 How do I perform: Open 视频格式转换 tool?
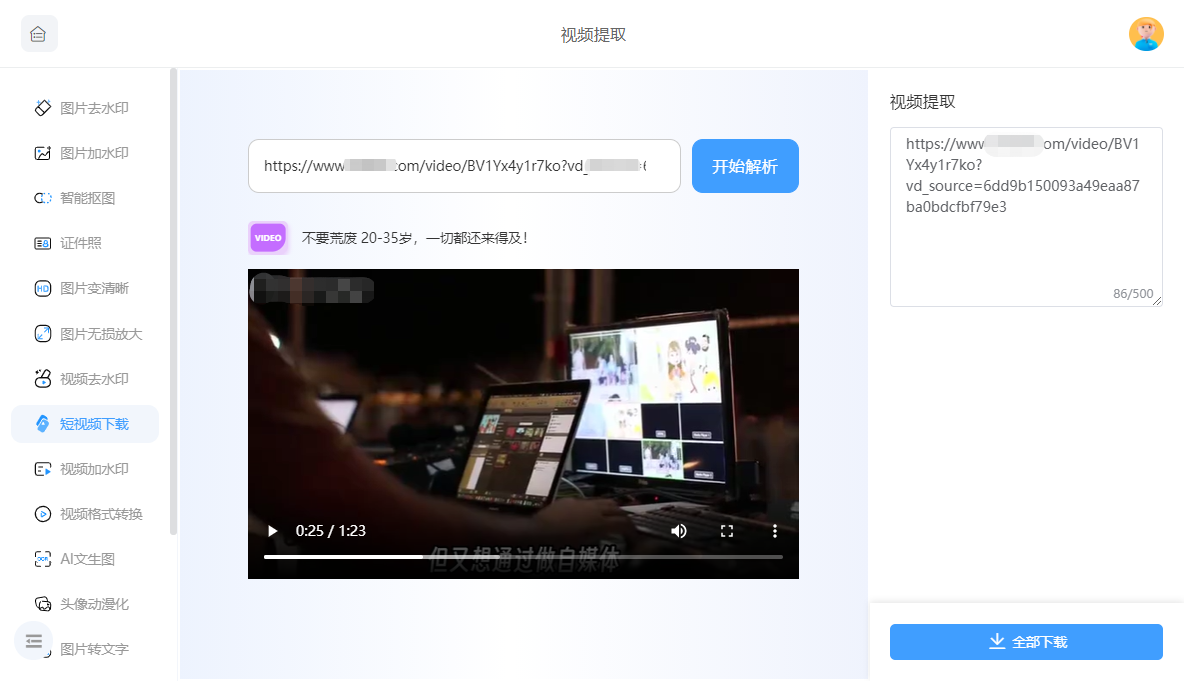tap(85, 514)
